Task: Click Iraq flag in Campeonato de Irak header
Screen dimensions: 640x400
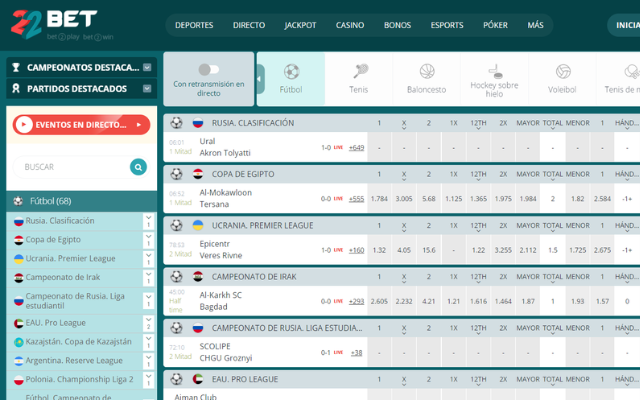Action: pos(198,277)
